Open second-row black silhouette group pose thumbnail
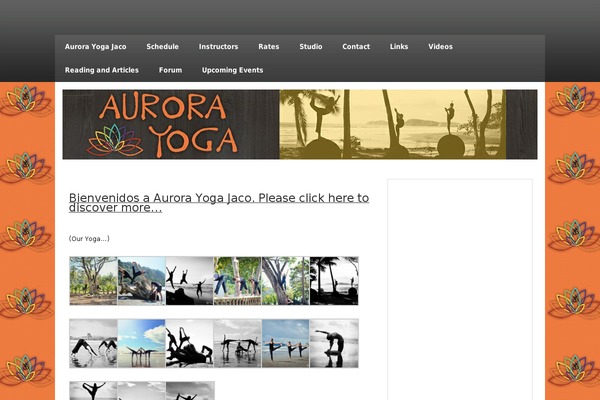The height and width of the screenshot is (400, 600). tap(189, 343)
